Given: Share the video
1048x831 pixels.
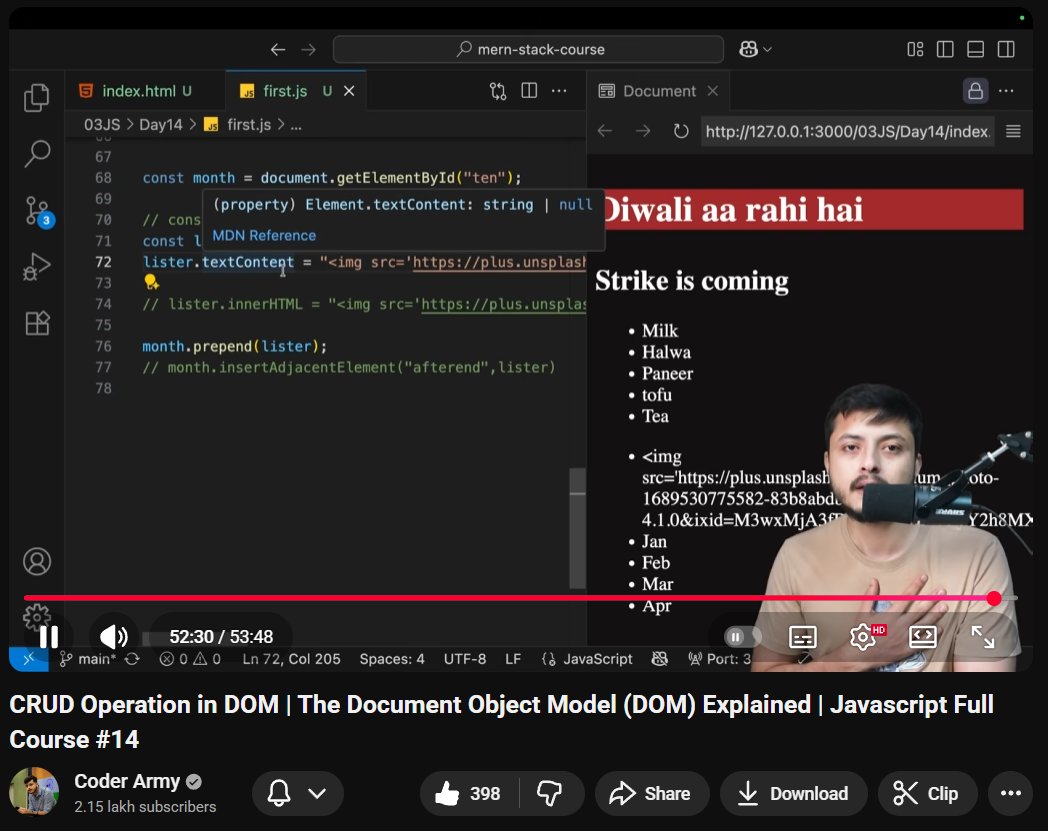Looking at the screenshot, I should tap(650, 794).
